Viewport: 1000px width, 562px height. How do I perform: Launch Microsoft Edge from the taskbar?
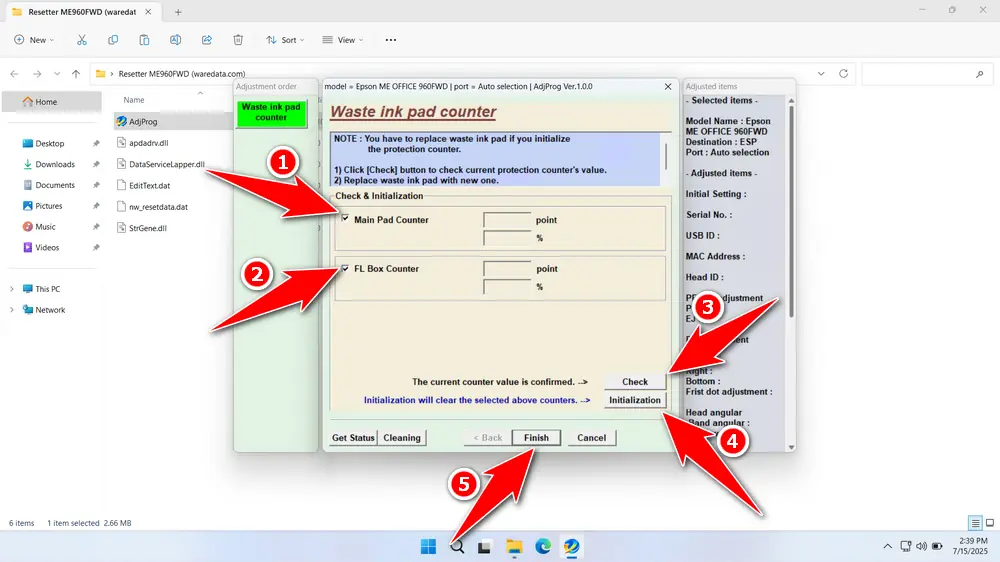click(543, 547)
